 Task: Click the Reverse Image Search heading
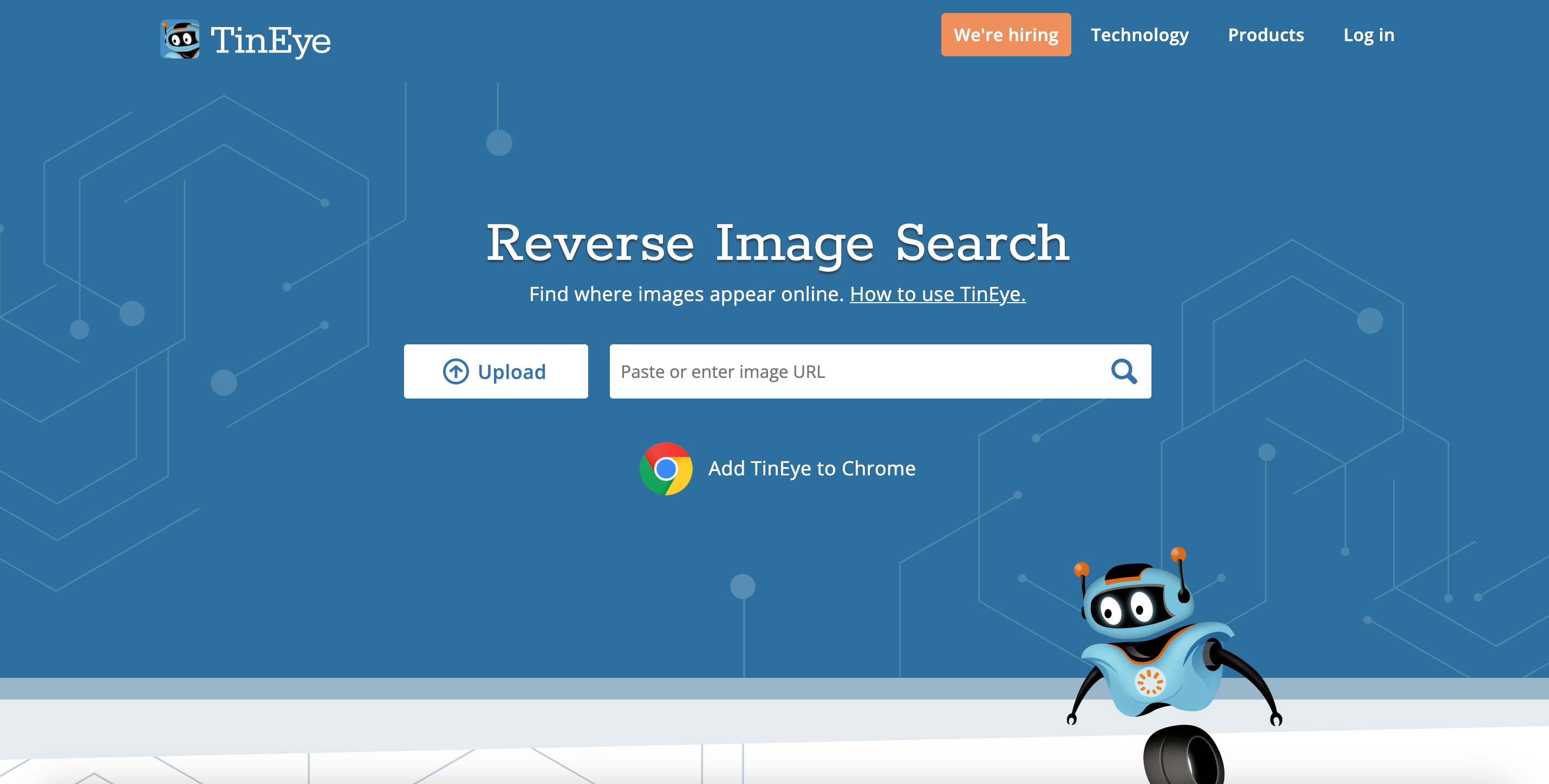pos(777,243)
